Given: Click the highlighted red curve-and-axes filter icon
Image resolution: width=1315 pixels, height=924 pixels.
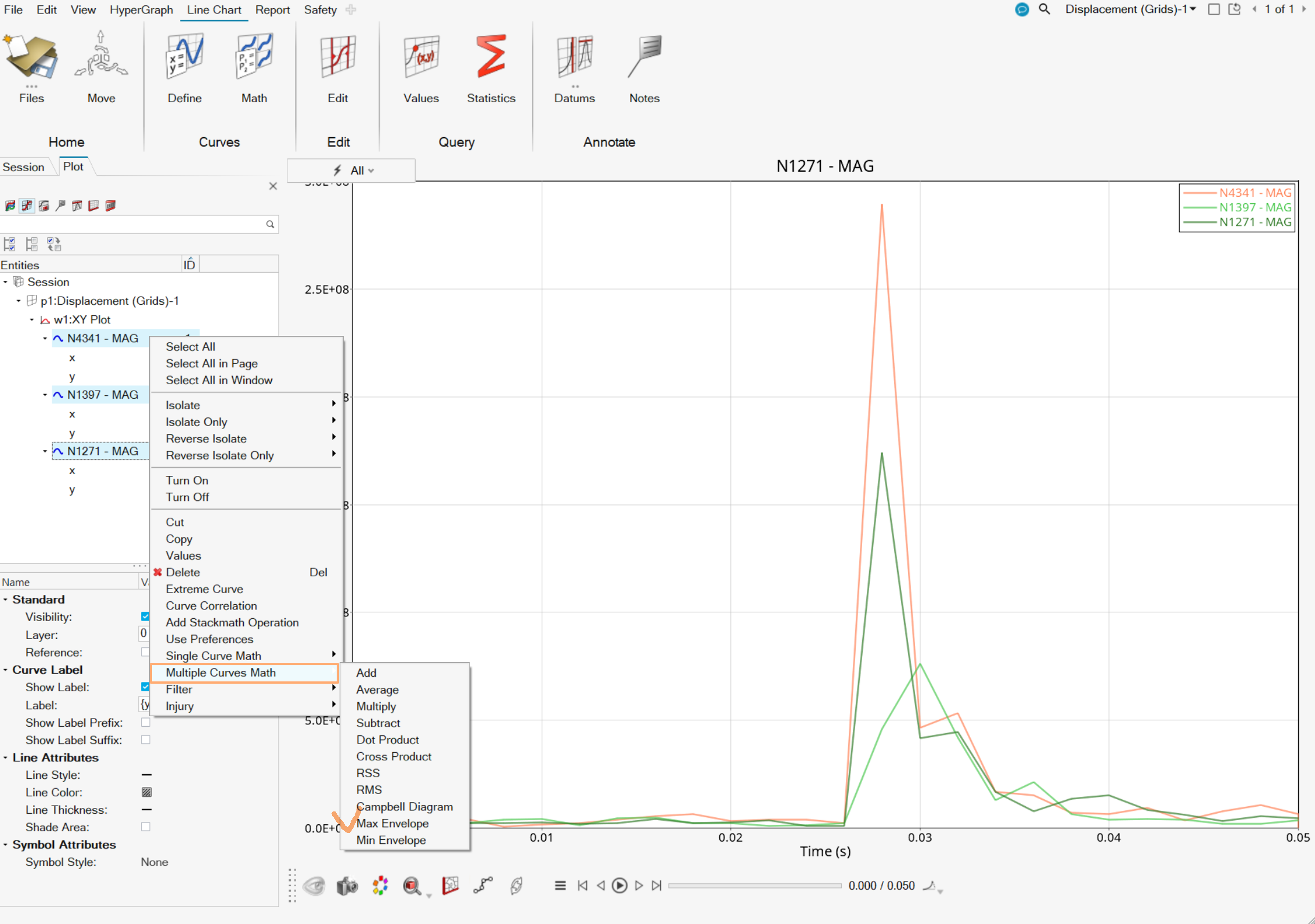Looking at the screenshot, I should point(27,206).
